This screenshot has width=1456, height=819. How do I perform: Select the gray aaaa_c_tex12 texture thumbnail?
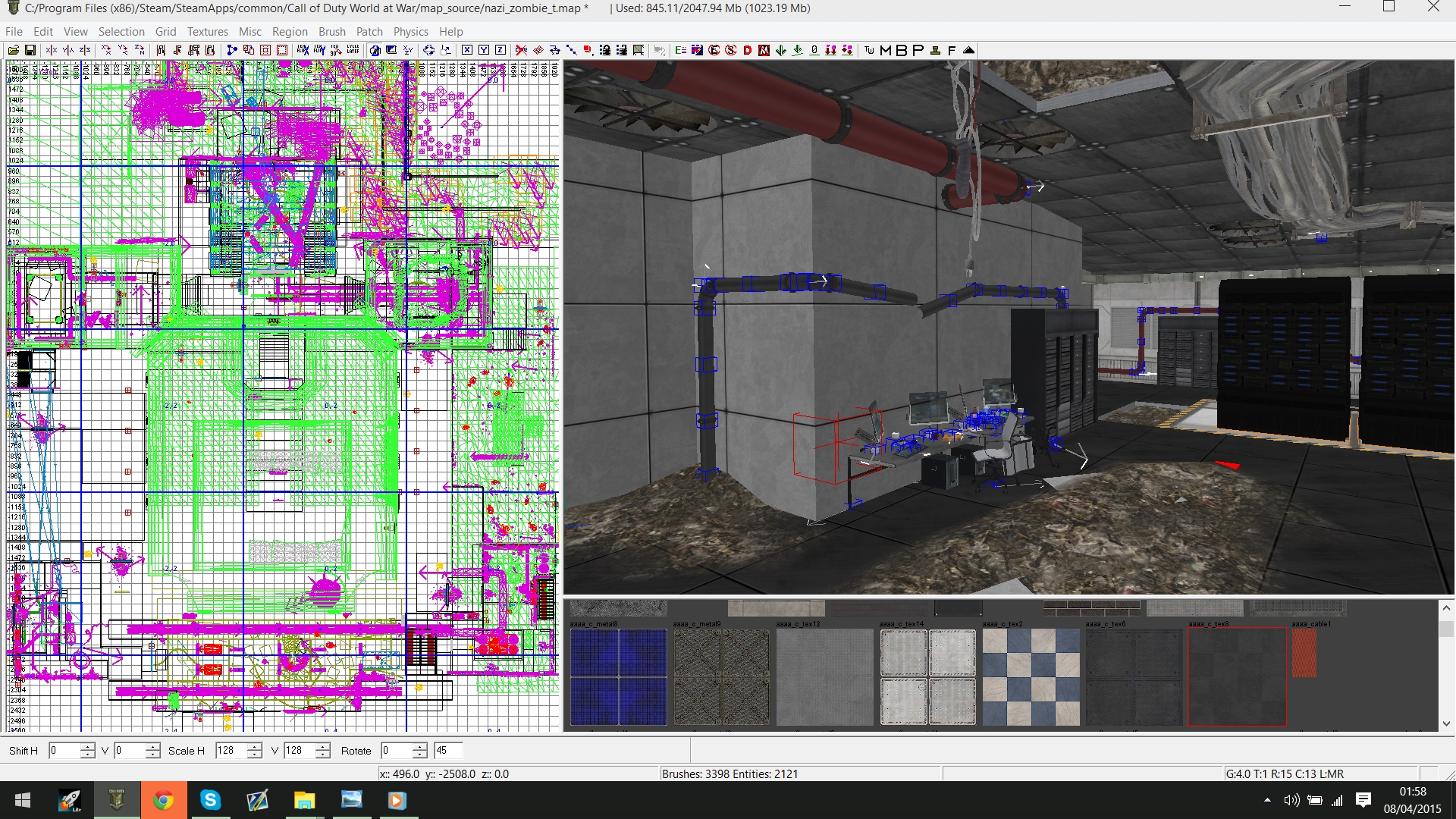[x=825, y=677]
